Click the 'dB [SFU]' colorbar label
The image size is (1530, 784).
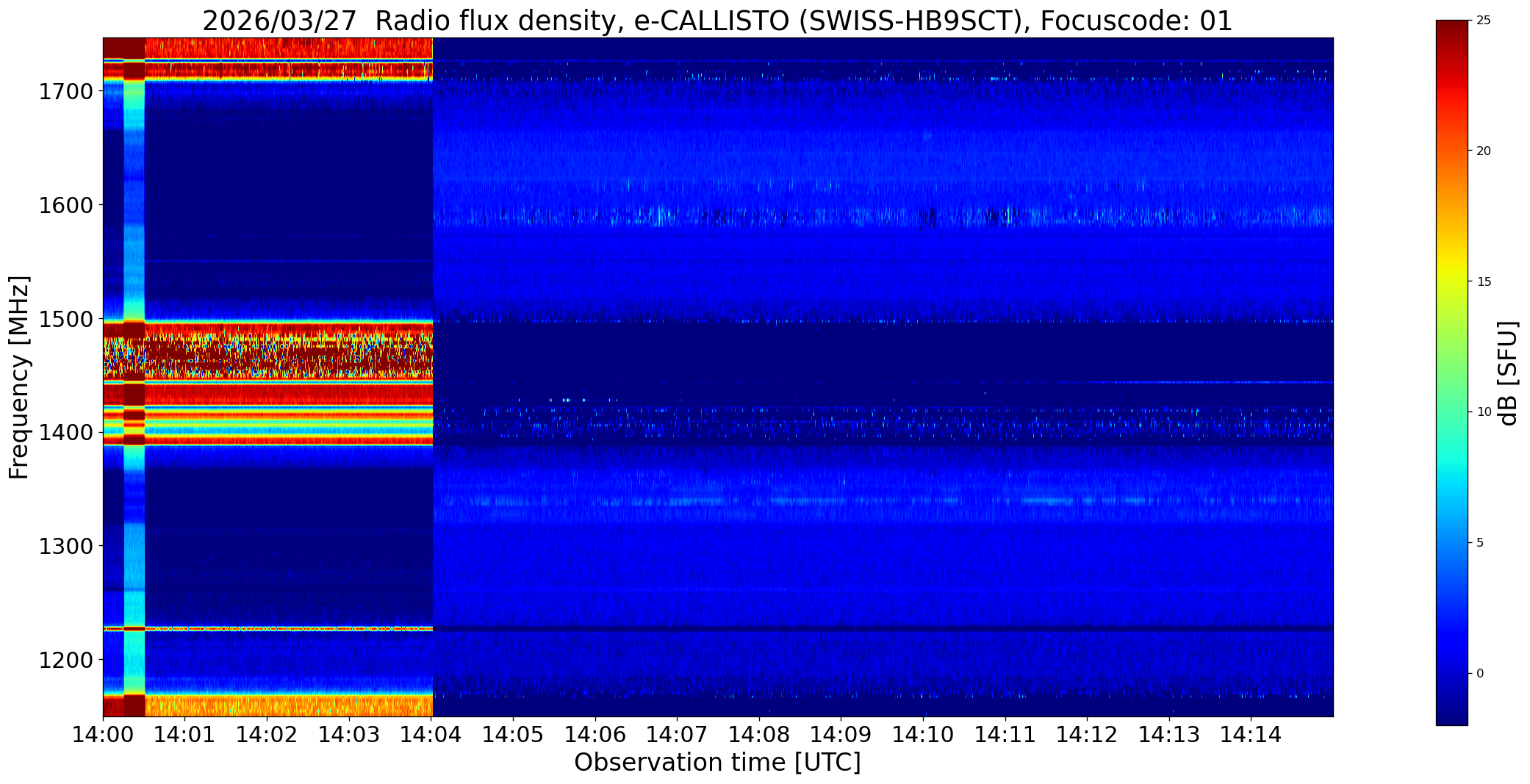coord(1508,373)
